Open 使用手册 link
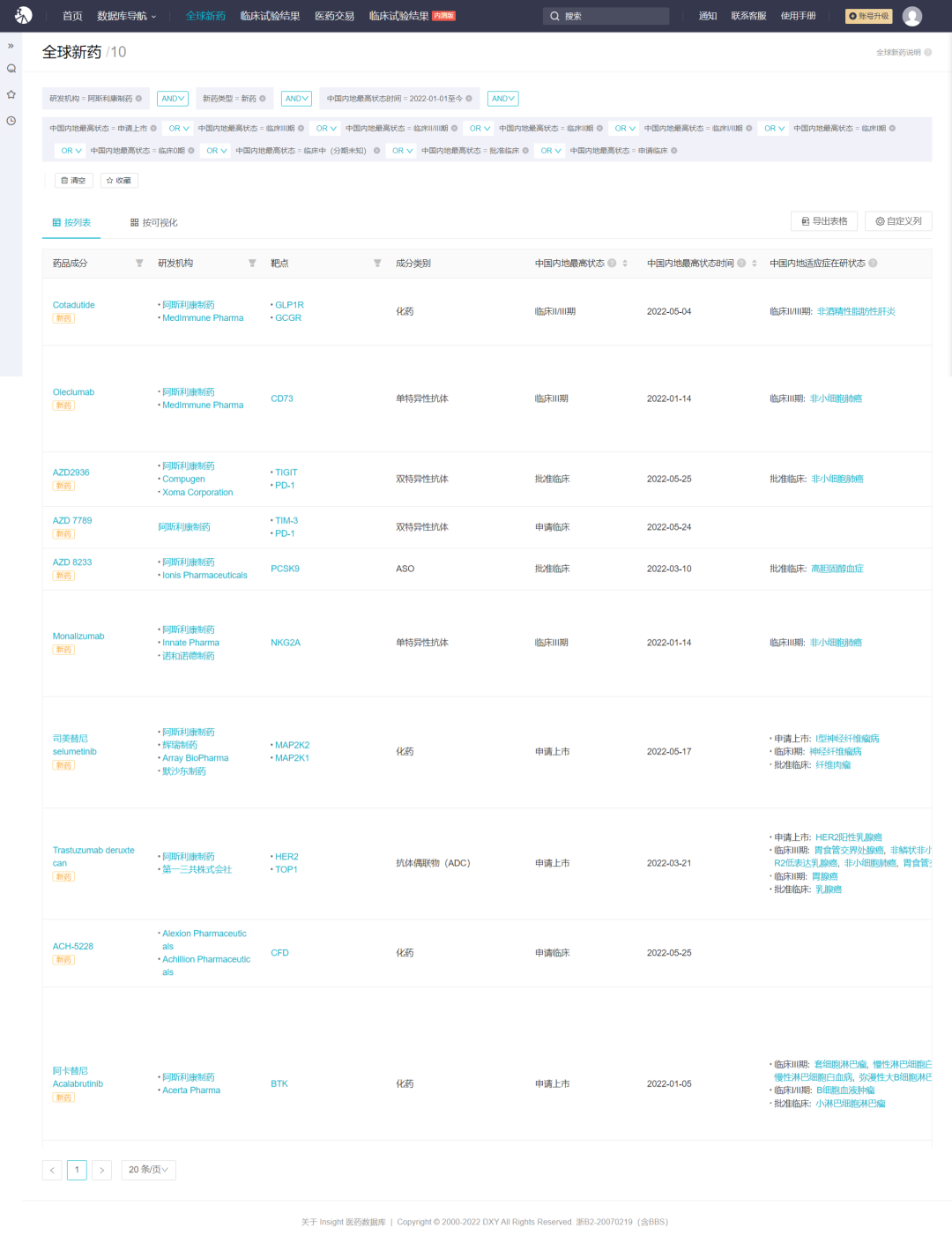Screen dimensions: 952x1243 (x=798, y=16)
